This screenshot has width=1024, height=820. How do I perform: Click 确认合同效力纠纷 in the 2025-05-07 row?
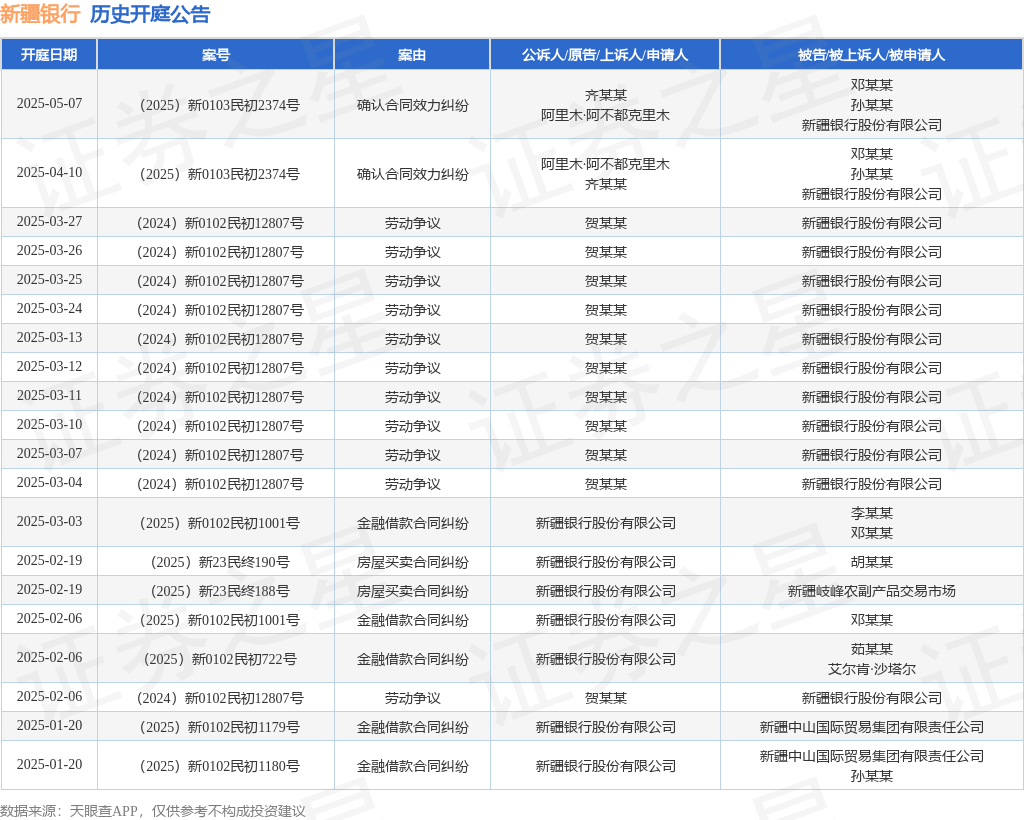[x=413, y=105]
